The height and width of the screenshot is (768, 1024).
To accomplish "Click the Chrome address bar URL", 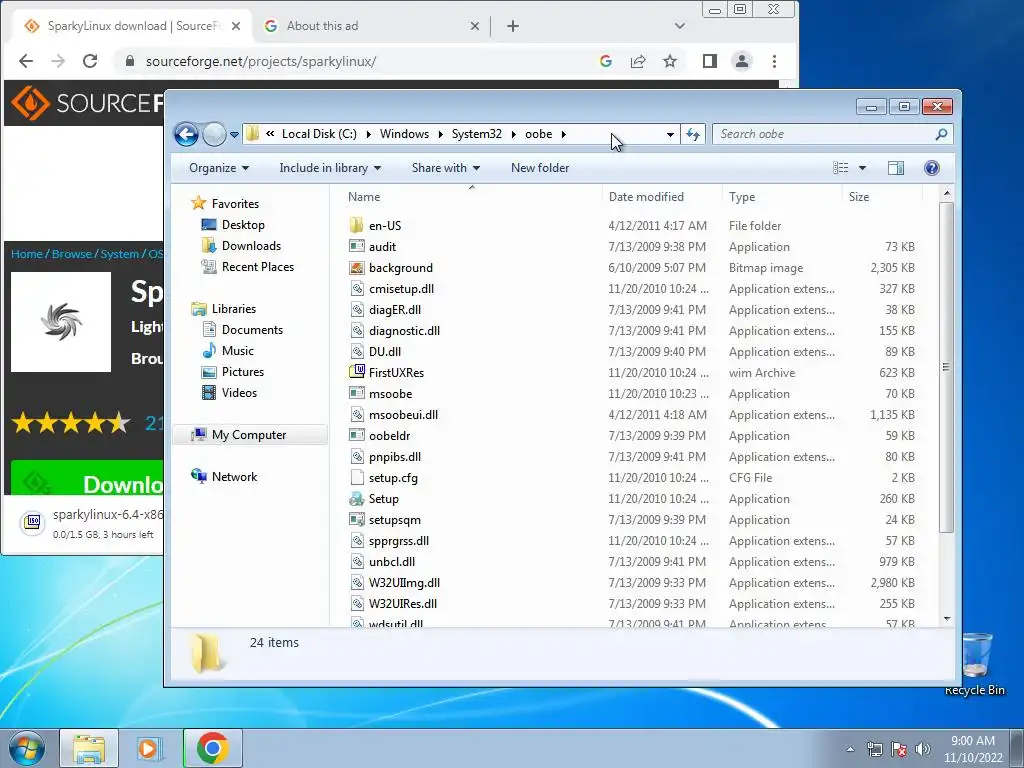I will click(261, 61).
